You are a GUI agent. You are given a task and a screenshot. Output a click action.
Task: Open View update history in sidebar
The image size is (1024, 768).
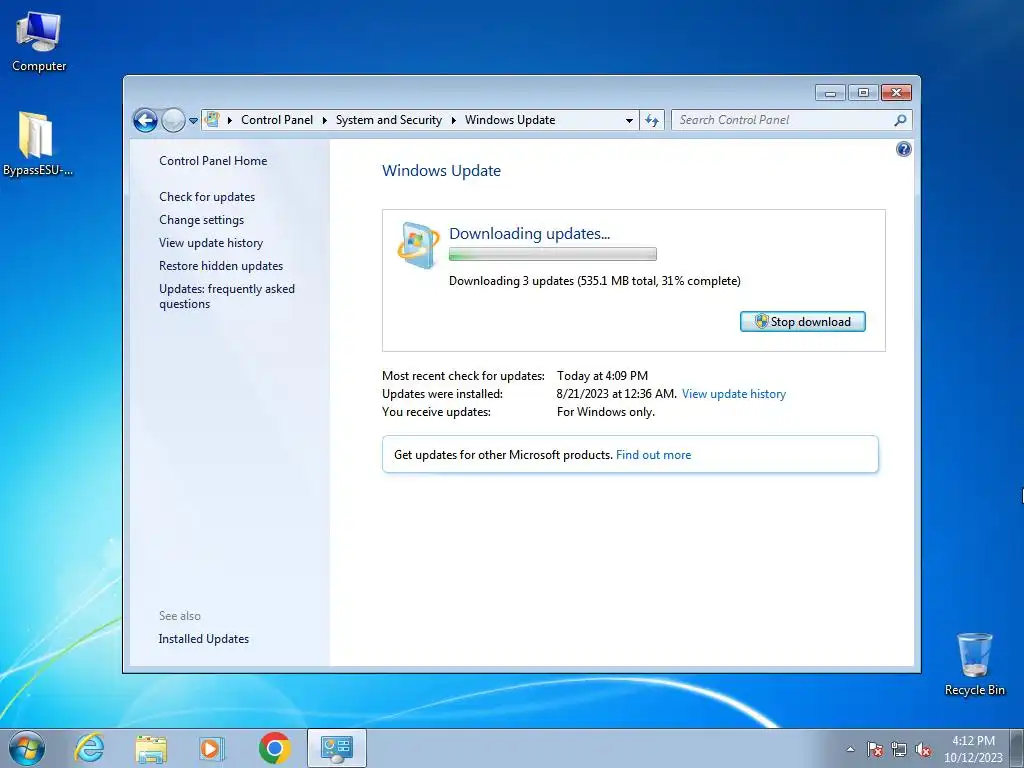tap(211, 243)
